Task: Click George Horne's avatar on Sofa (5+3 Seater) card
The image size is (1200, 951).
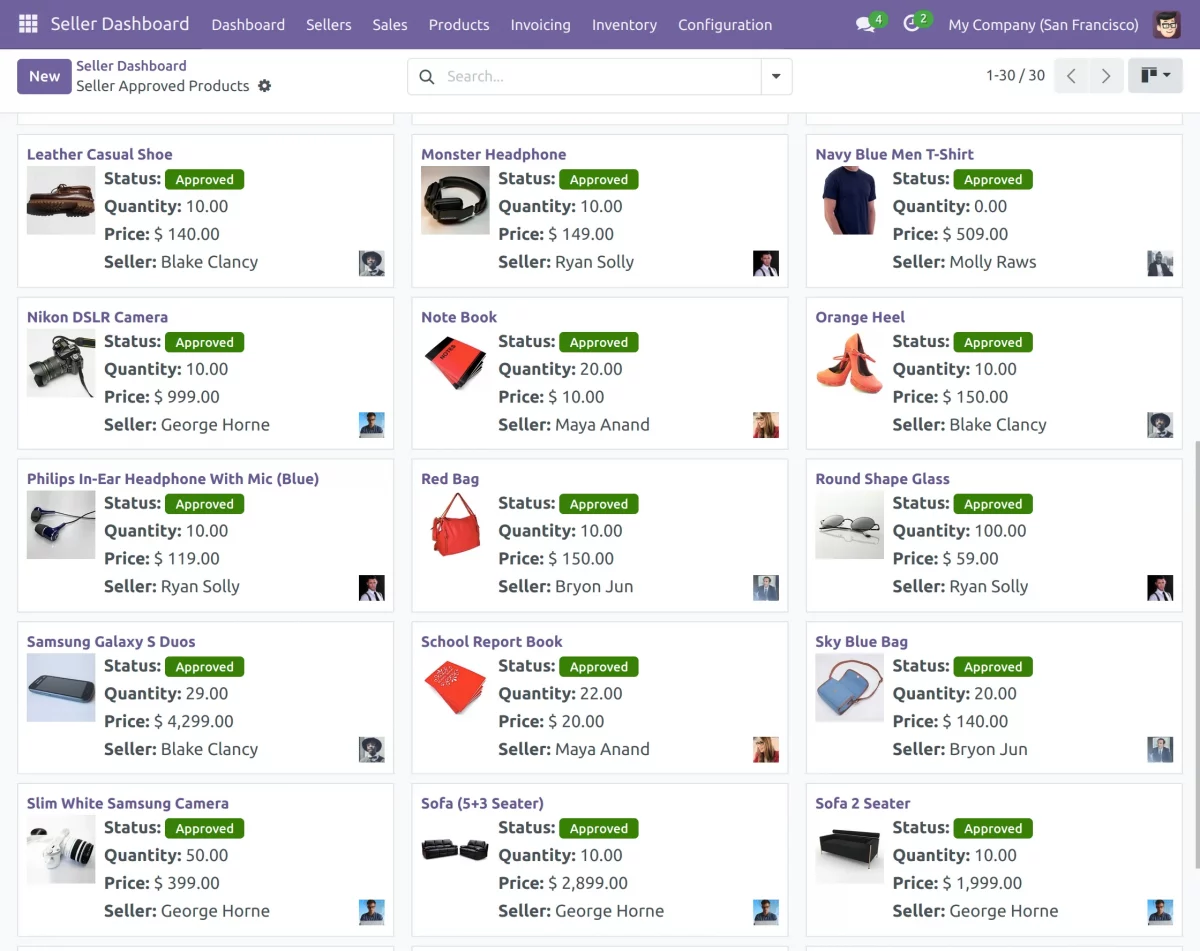Action: point(766,912)
